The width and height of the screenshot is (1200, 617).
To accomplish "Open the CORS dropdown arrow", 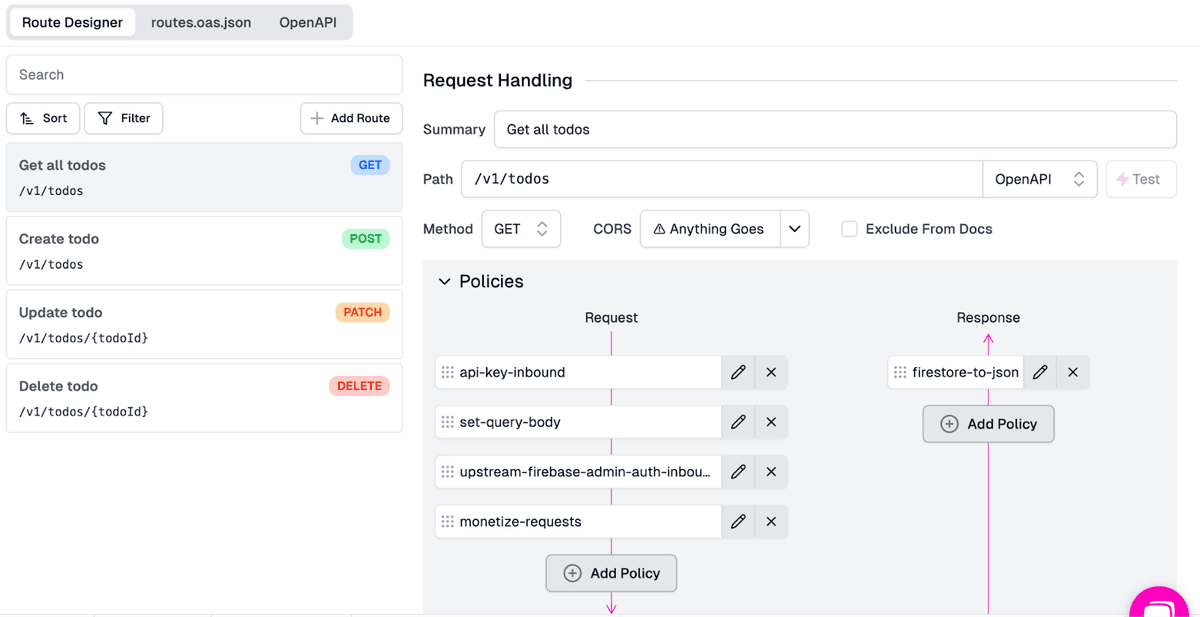I will pyautogui.click(x=794, y=229).
